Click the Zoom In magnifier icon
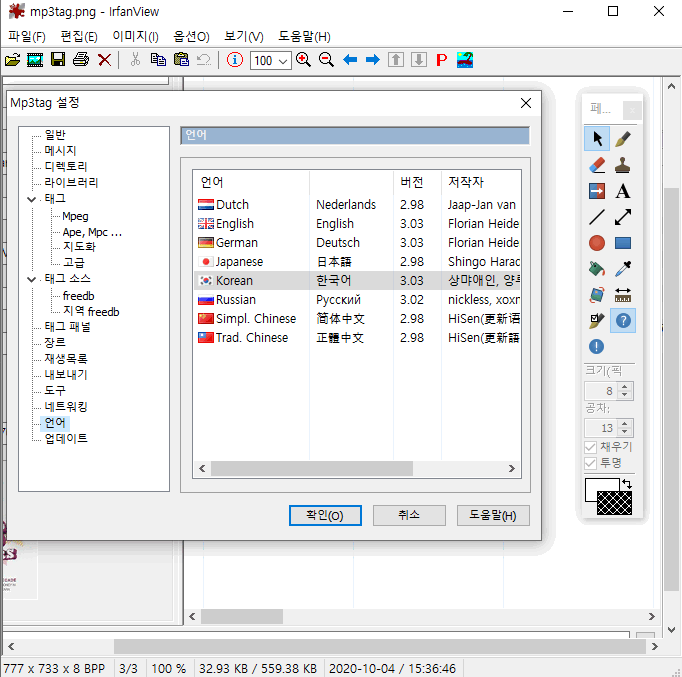This screenshot has height=677, width=682. tap(303, 60)
